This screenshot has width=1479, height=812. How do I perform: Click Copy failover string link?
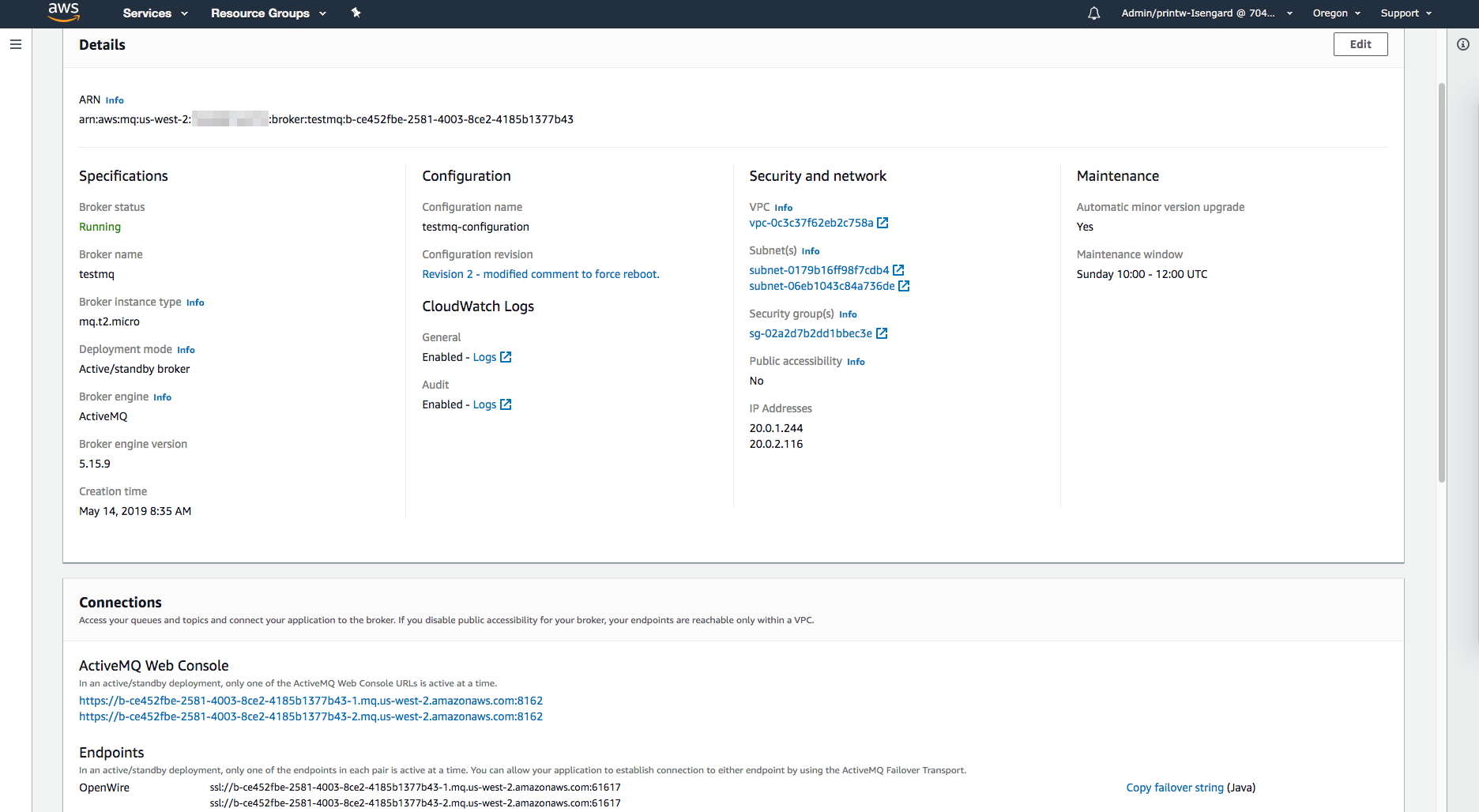point(1175,788)
